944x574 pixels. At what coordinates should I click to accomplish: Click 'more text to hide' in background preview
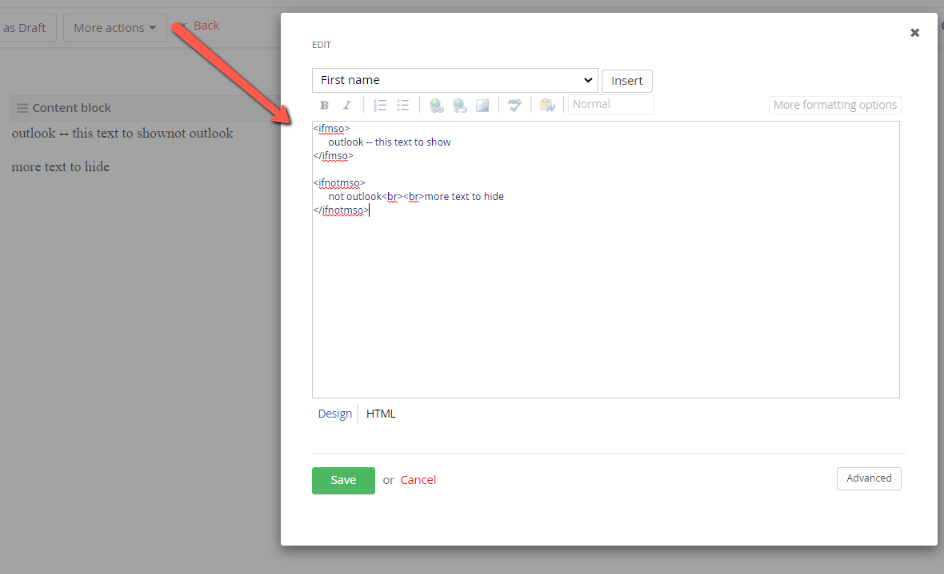tap(60, 167)
